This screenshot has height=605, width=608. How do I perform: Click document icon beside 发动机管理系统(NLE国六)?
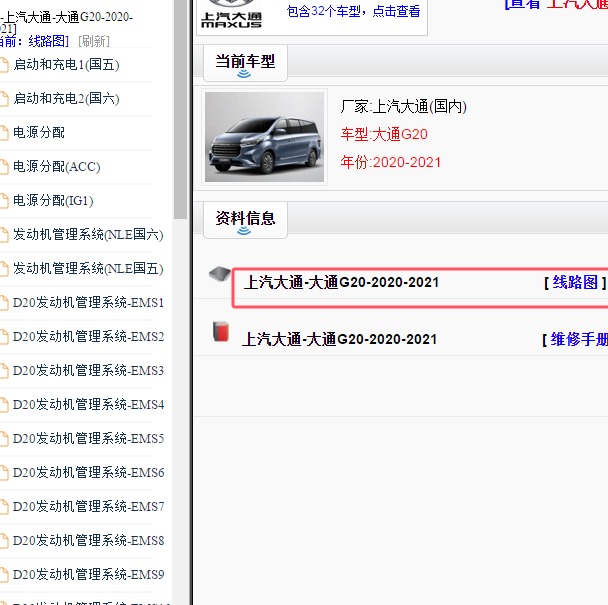coord(4,235)
